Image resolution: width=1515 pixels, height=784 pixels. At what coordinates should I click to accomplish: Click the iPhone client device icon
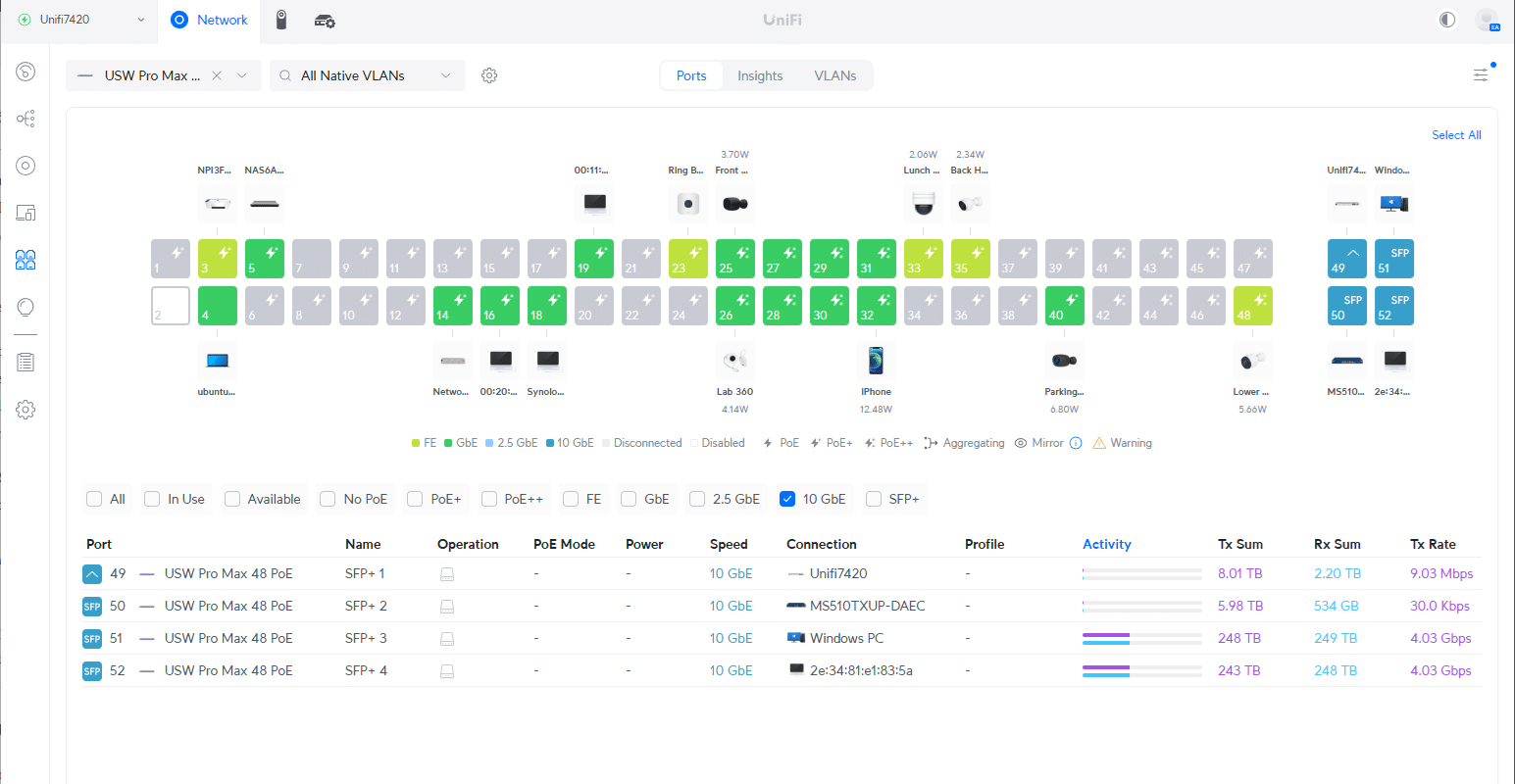click(877, 362)
